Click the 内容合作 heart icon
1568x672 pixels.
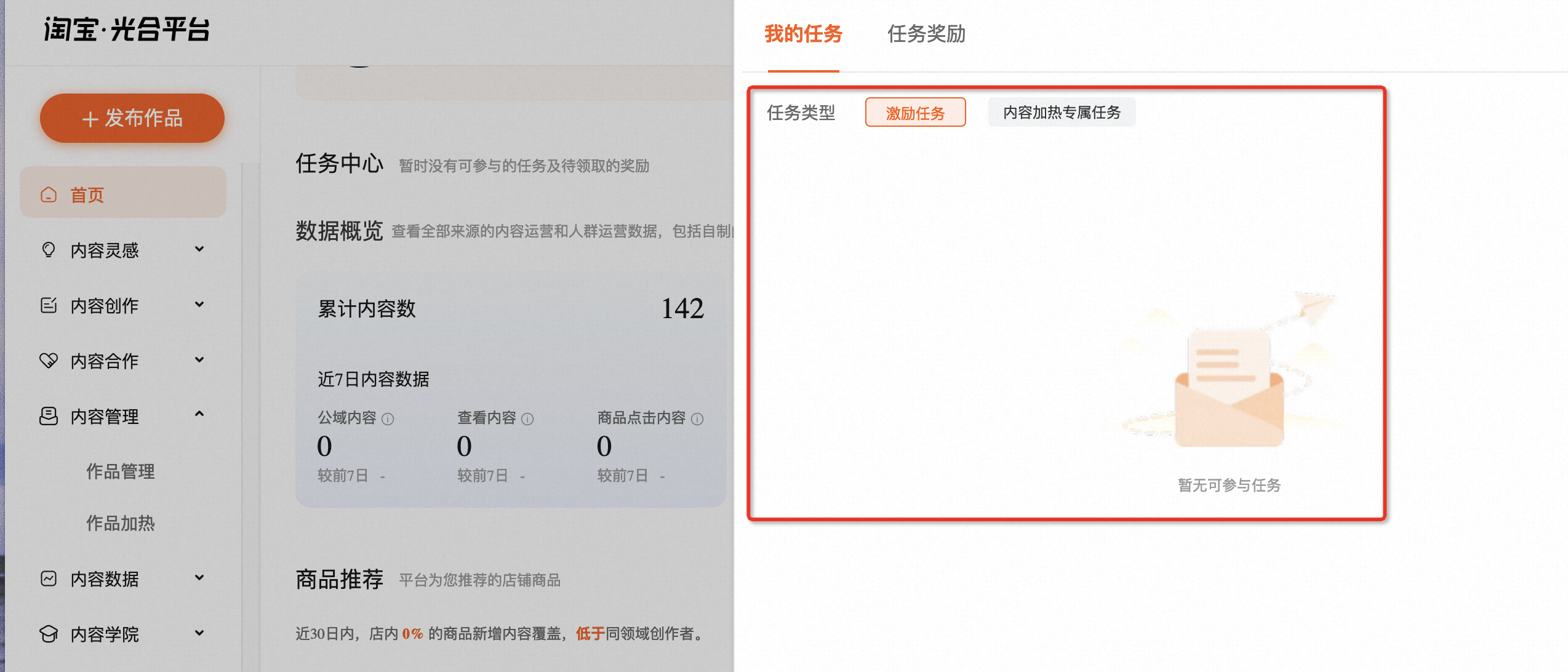coord(49,361)
